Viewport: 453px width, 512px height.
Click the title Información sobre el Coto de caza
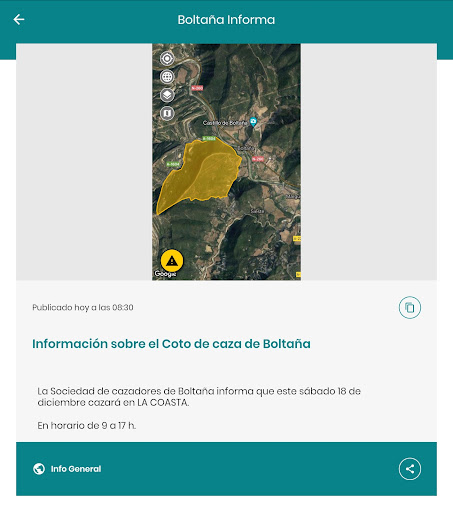pos(171,344)
